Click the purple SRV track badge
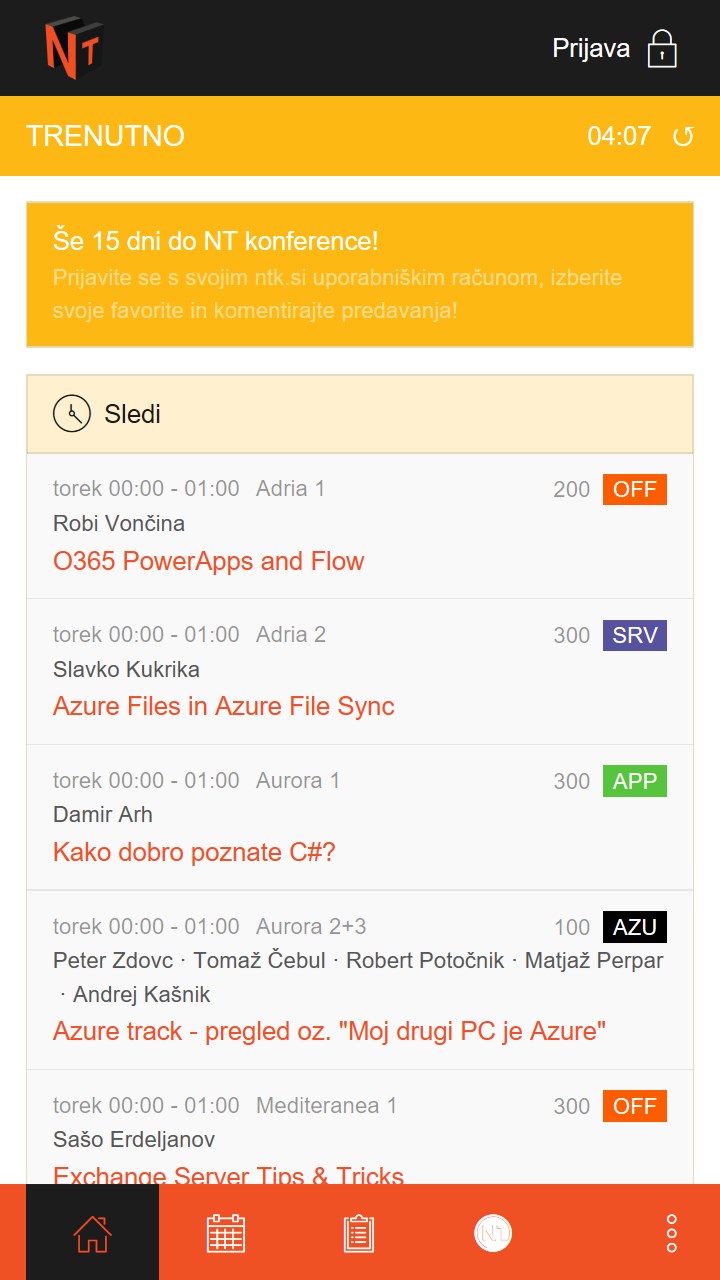Viewport: 720px width, 1280px height. point(634,635)
